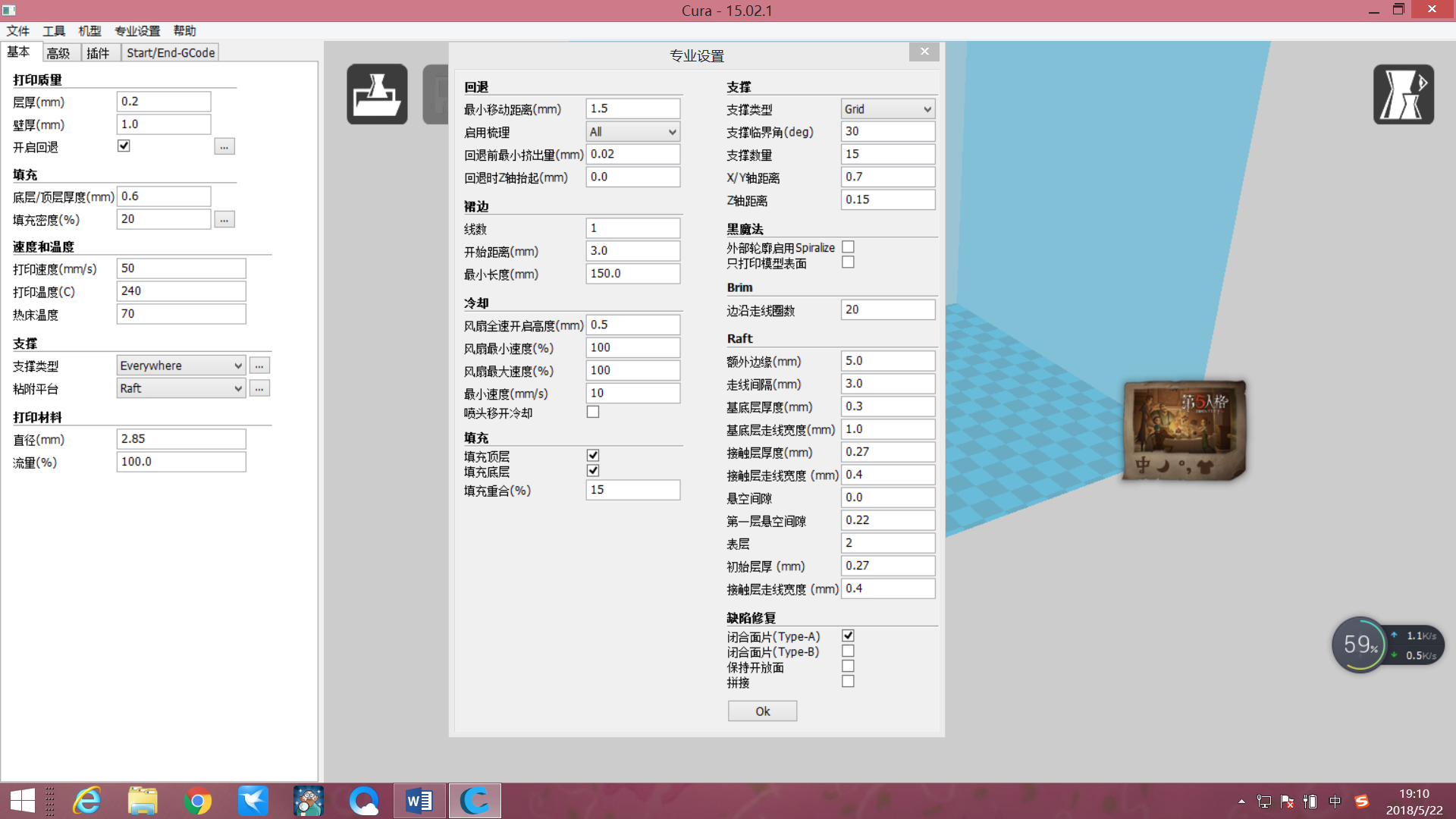Uncheck the 闭合面片(Type-A) option
Screen dimensions: 1456x819
(848, 635)
